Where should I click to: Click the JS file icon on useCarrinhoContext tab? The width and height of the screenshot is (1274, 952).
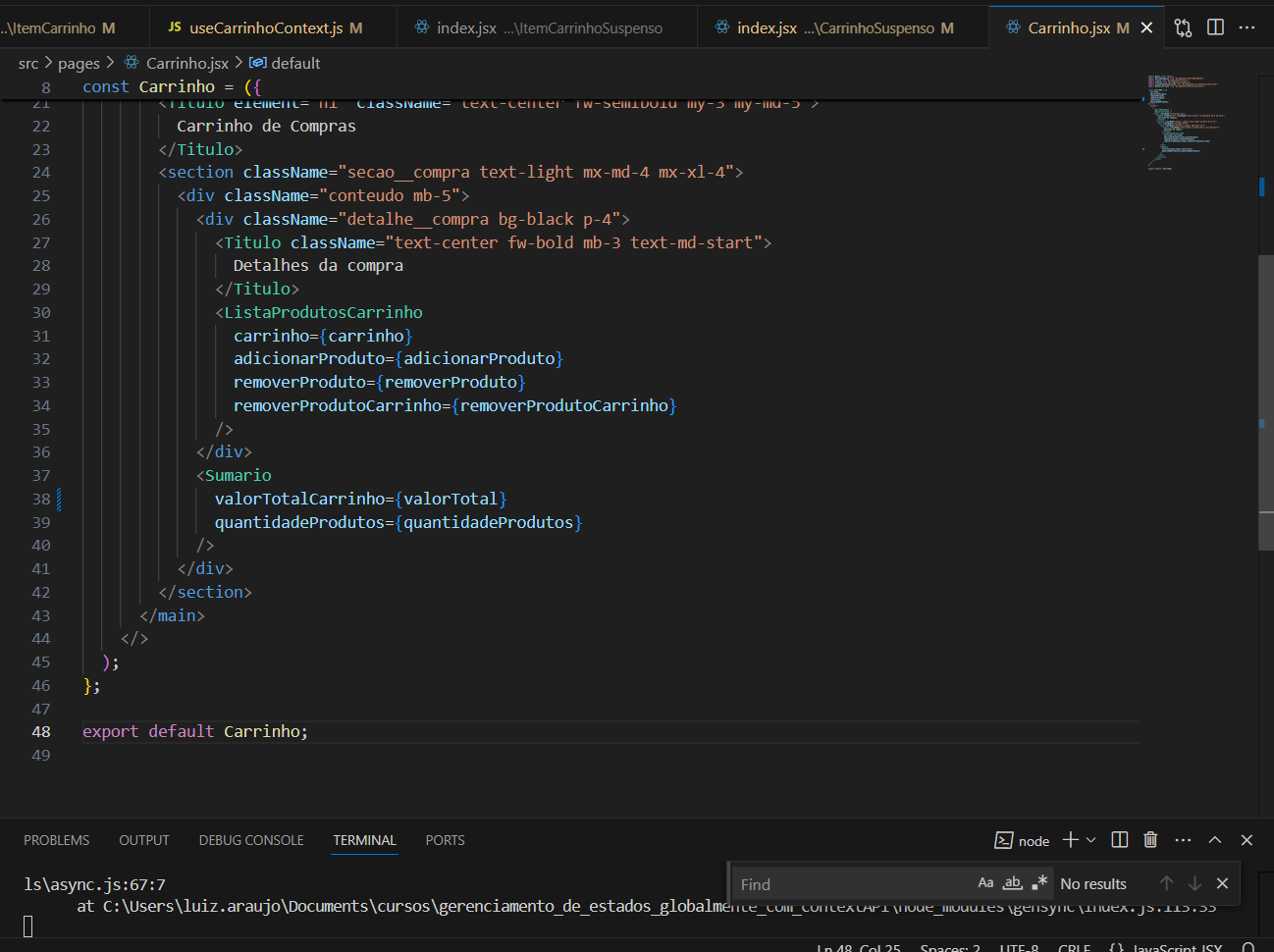pos(175,27)
